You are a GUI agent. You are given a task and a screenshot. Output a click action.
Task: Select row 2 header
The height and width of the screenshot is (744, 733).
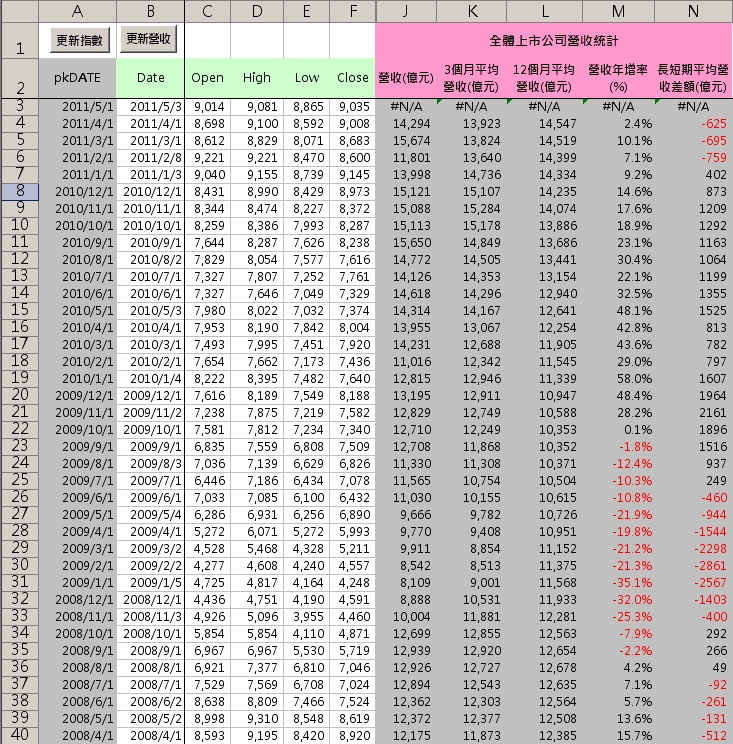(19, 79)
